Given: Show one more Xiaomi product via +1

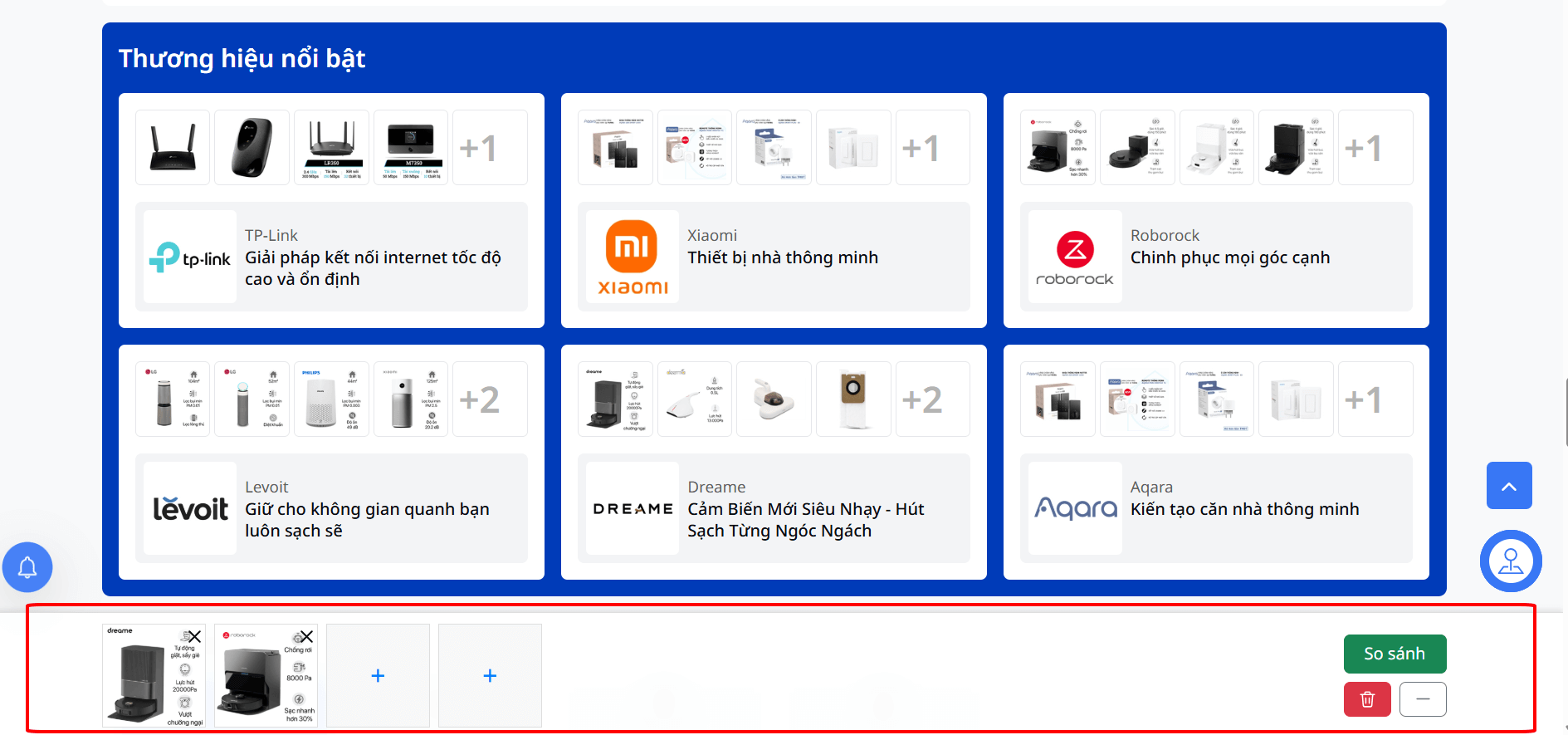Looking at the screenshot, I should click(x=932, y=148).
